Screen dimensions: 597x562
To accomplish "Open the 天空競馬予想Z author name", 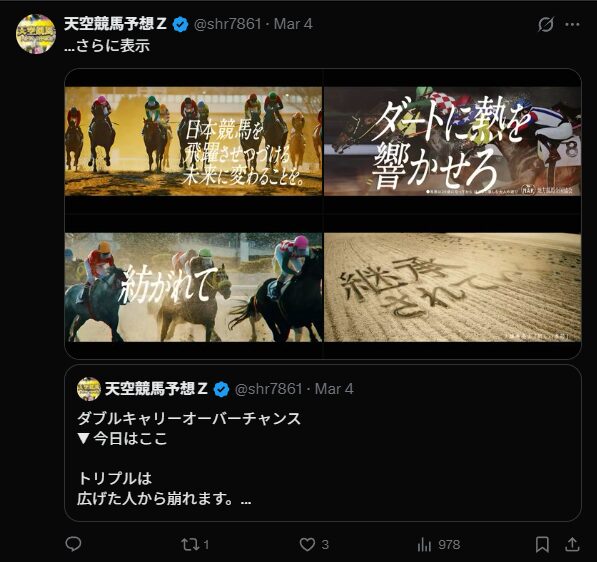I will [115, 24].
